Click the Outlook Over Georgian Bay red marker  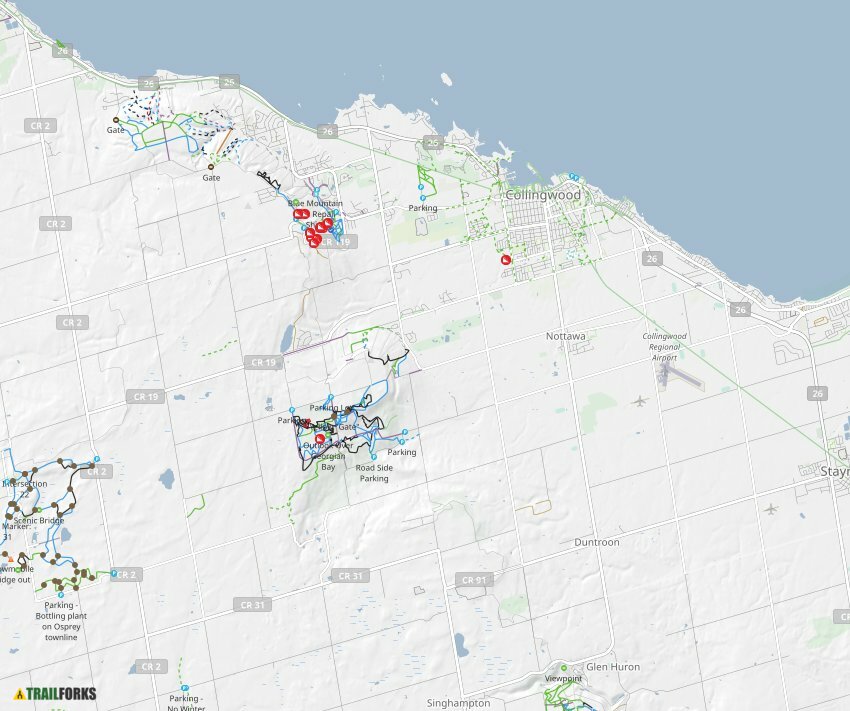pos(320,439)
